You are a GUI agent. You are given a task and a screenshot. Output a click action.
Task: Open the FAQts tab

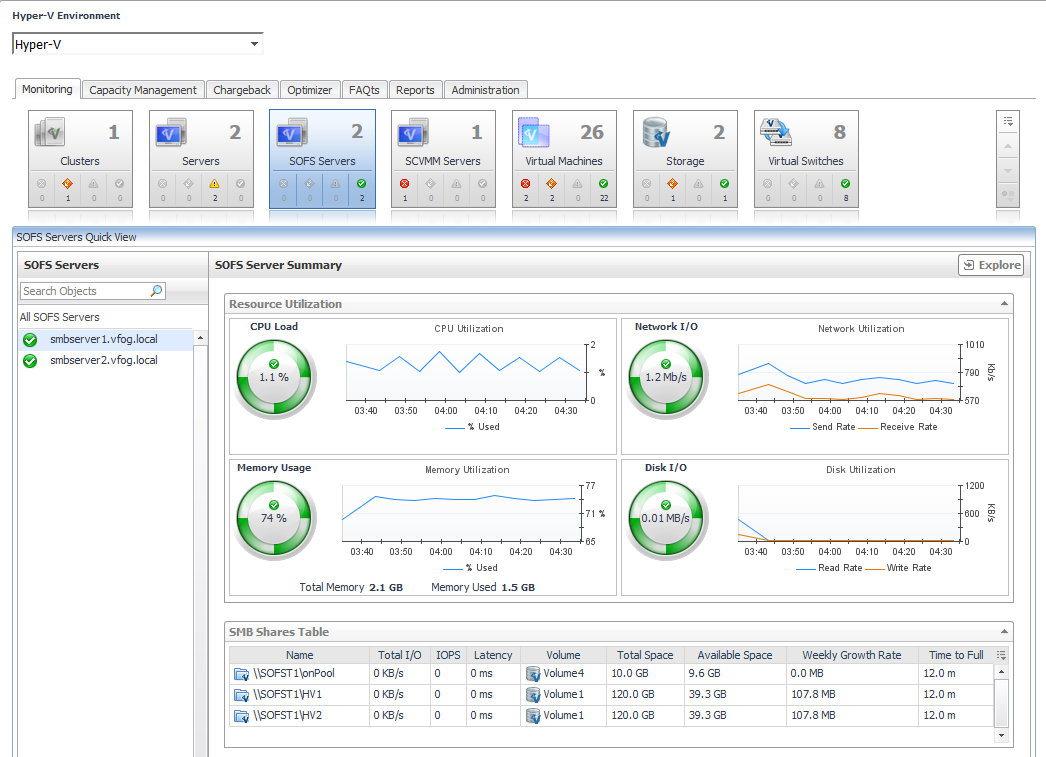click(364, 90)
